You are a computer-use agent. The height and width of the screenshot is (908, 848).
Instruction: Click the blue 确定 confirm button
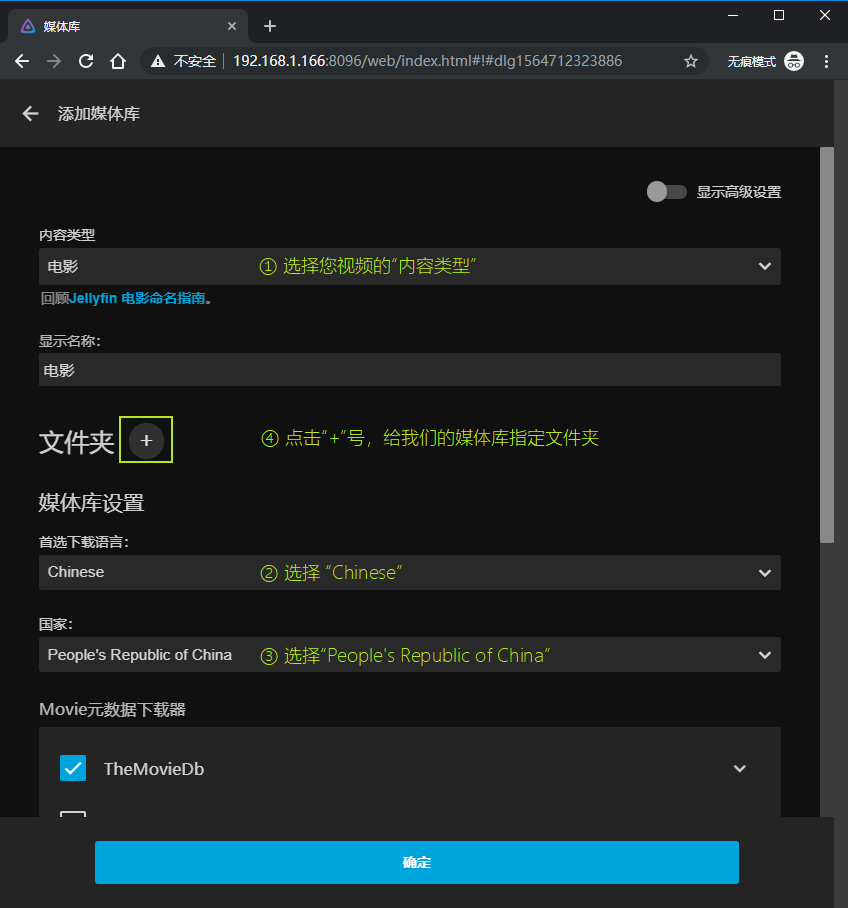pos(416,862)
